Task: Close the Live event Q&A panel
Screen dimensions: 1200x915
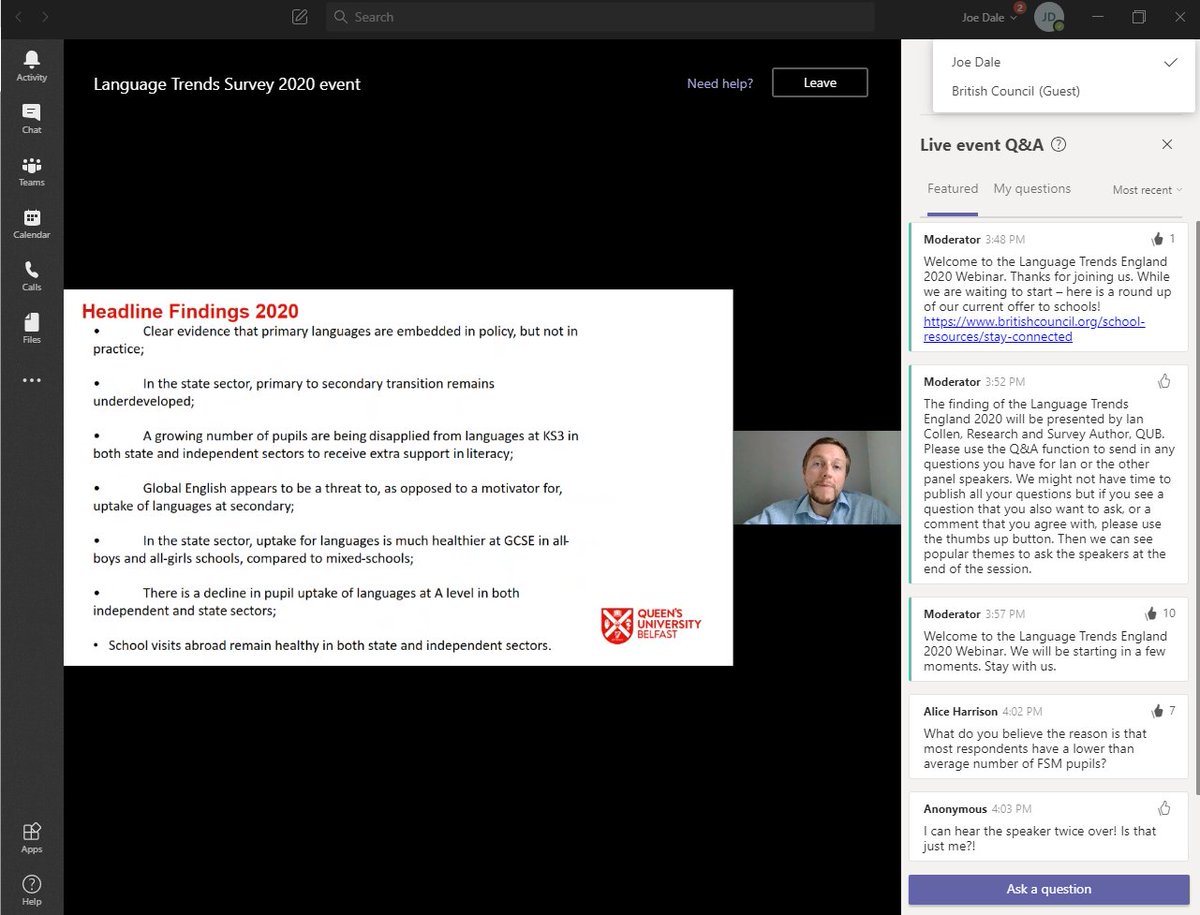Action: click(x=1167, y=145)
